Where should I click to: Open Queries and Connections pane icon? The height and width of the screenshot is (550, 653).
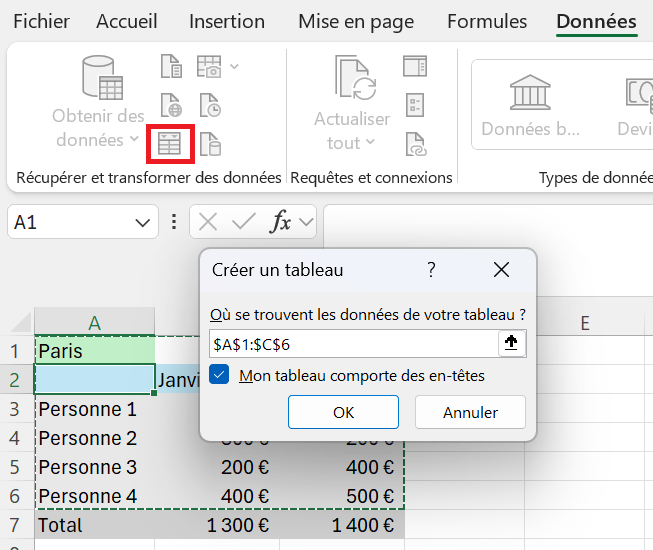point(415,67)
